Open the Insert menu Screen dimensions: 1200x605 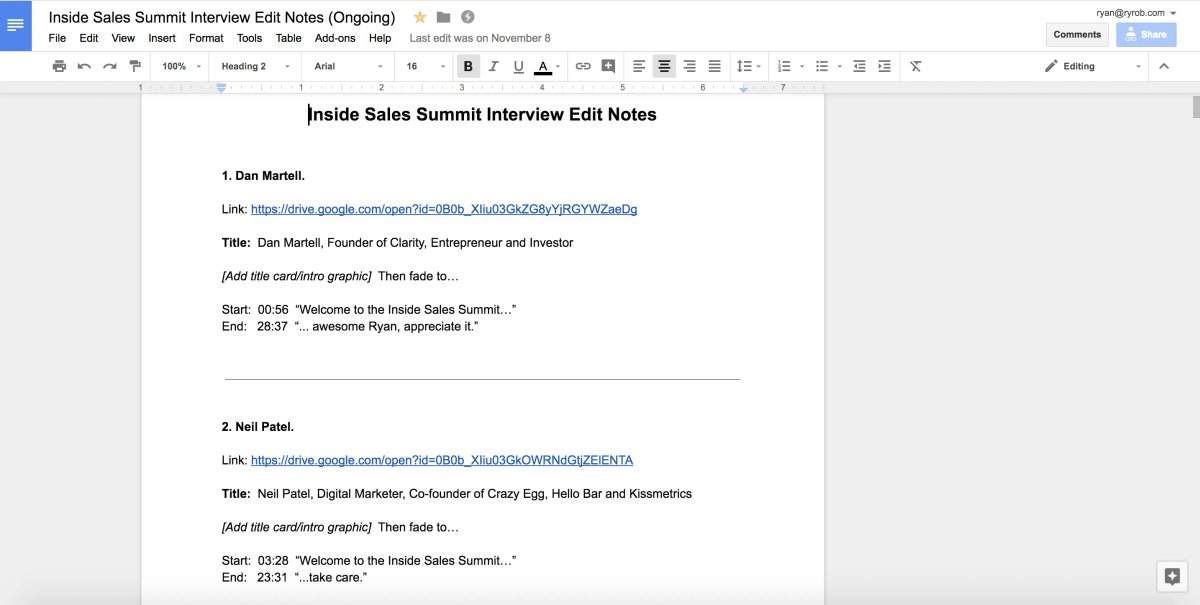pyautogui.click(x=162, y=38)
